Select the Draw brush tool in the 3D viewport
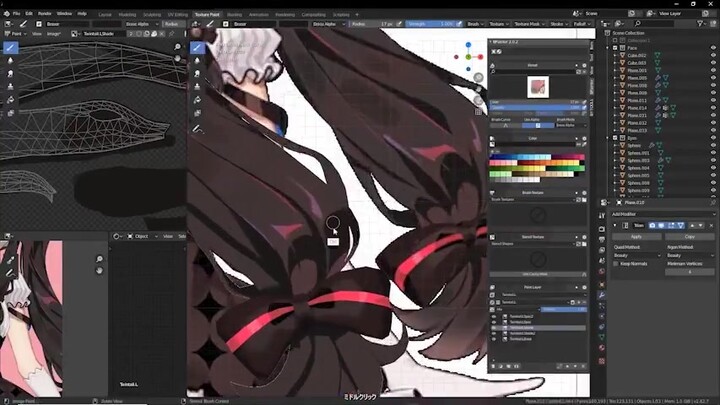 197,47
